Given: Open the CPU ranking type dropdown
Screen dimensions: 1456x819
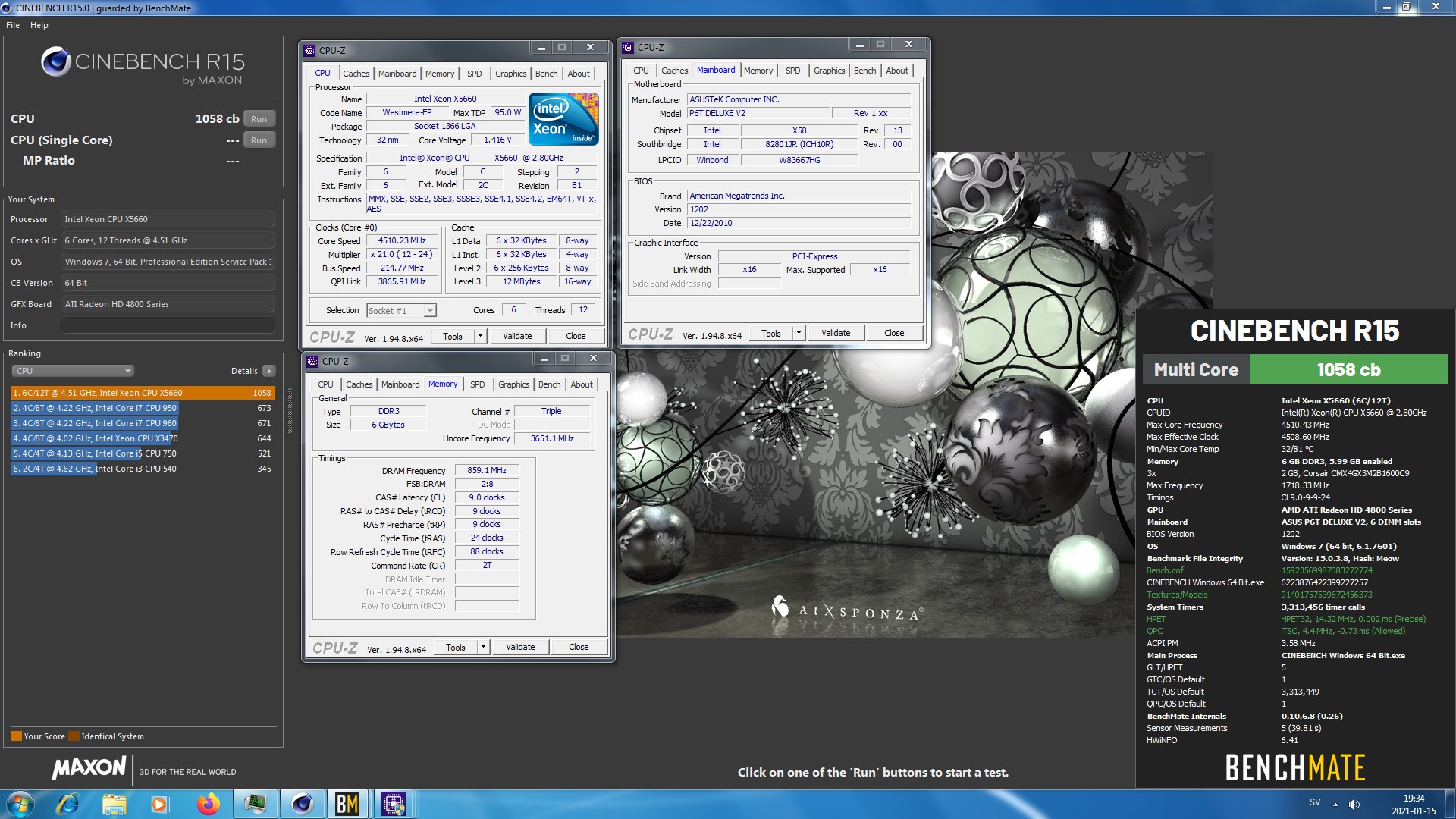Looking at the screenshot, I should pos(73,371).
